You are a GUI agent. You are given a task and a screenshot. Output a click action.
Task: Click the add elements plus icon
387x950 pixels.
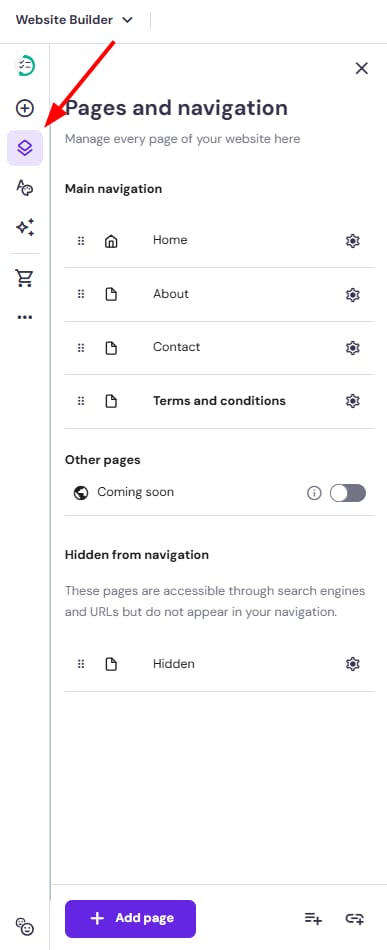(25, 108)
